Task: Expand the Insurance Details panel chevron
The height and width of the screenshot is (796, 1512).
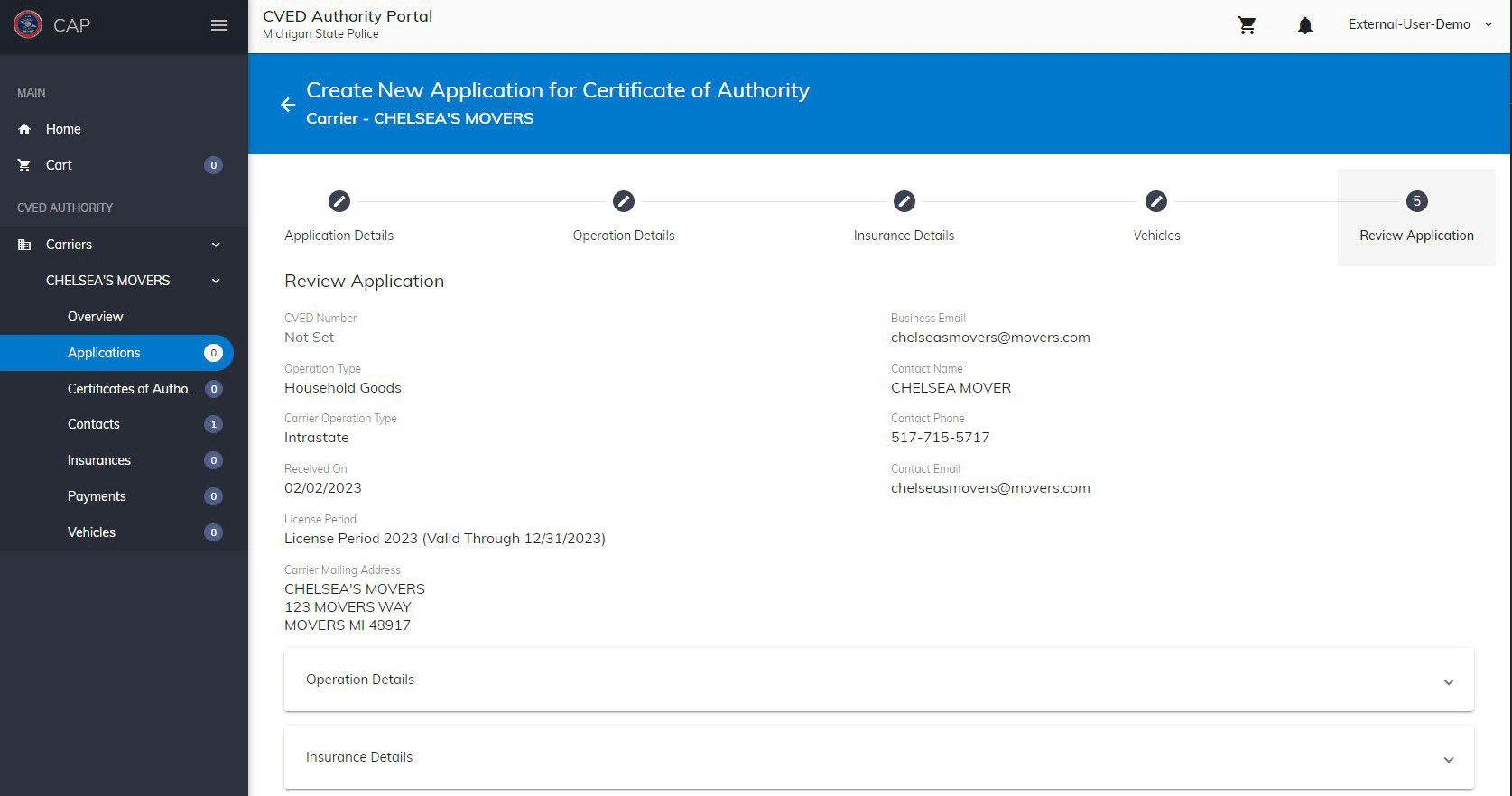Action: pyautogui.click(x=1449, y=759)
